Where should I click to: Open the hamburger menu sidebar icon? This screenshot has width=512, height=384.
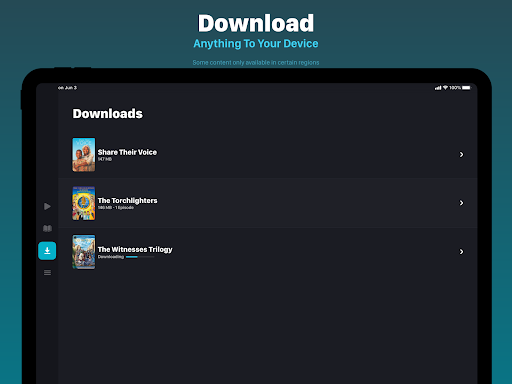47,273
